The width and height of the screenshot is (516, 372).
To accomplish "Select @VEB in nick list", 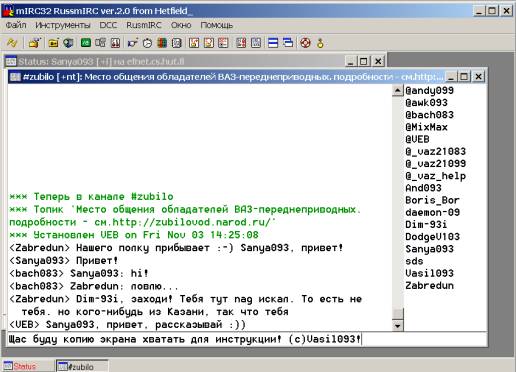I will click(x=417, y=139).
